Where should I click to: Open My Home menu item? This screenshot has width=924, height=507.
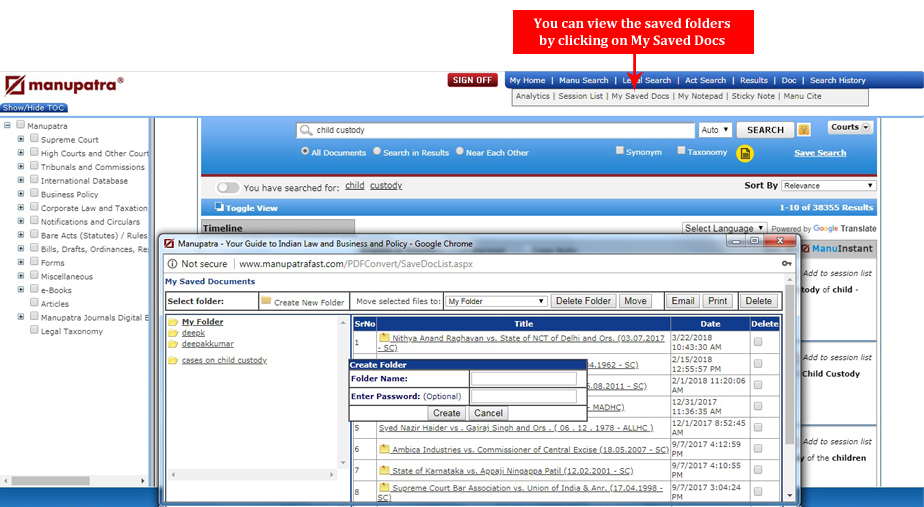click(x=527, y=80)
